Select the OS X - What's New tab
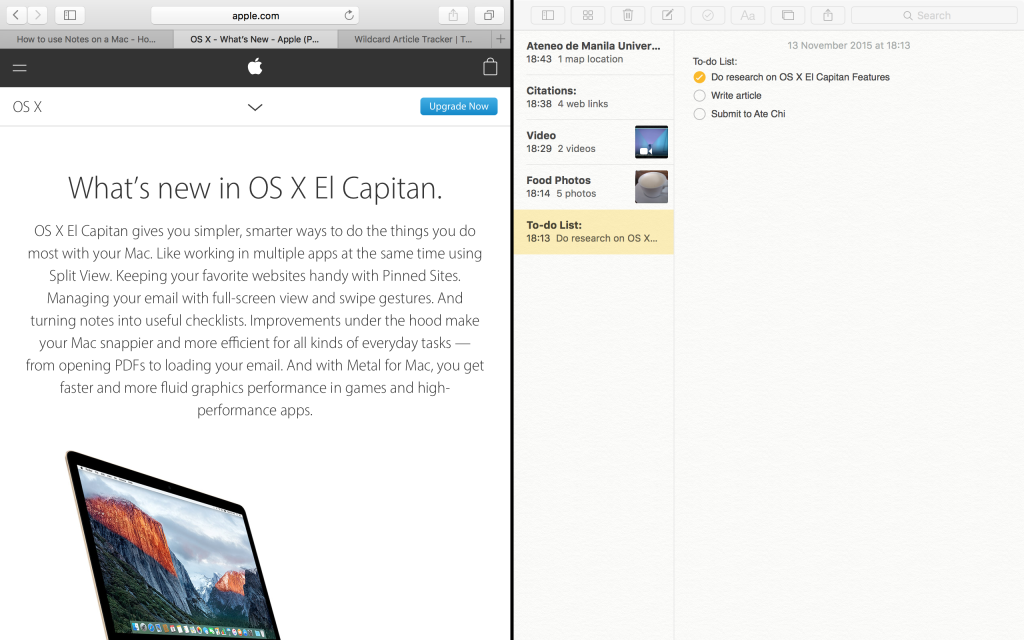 click(255, 39)
